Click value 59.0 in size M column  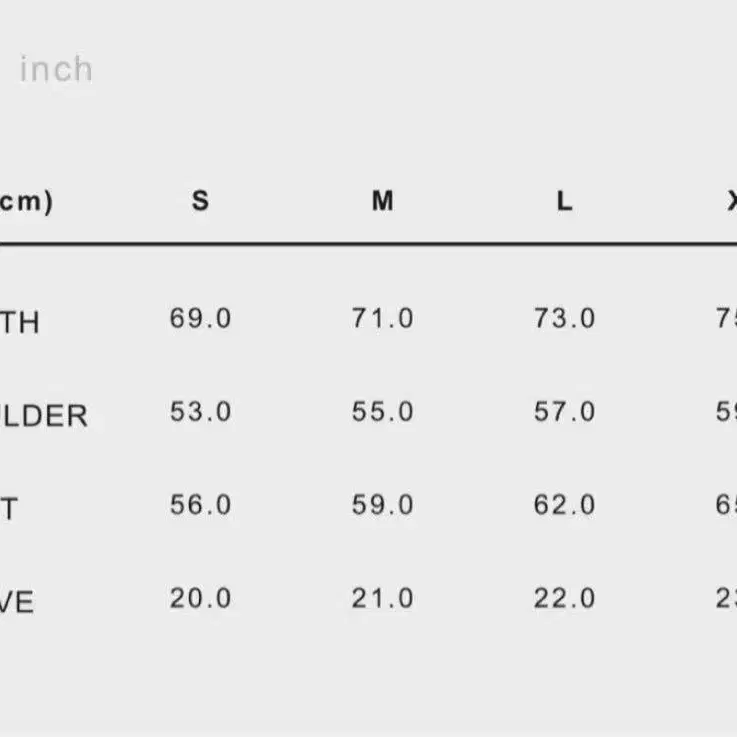pos(383,505)
